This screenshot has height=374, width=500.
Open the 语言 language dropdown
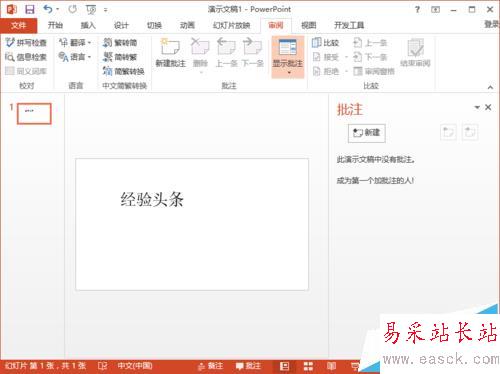(x=75, y=57)
